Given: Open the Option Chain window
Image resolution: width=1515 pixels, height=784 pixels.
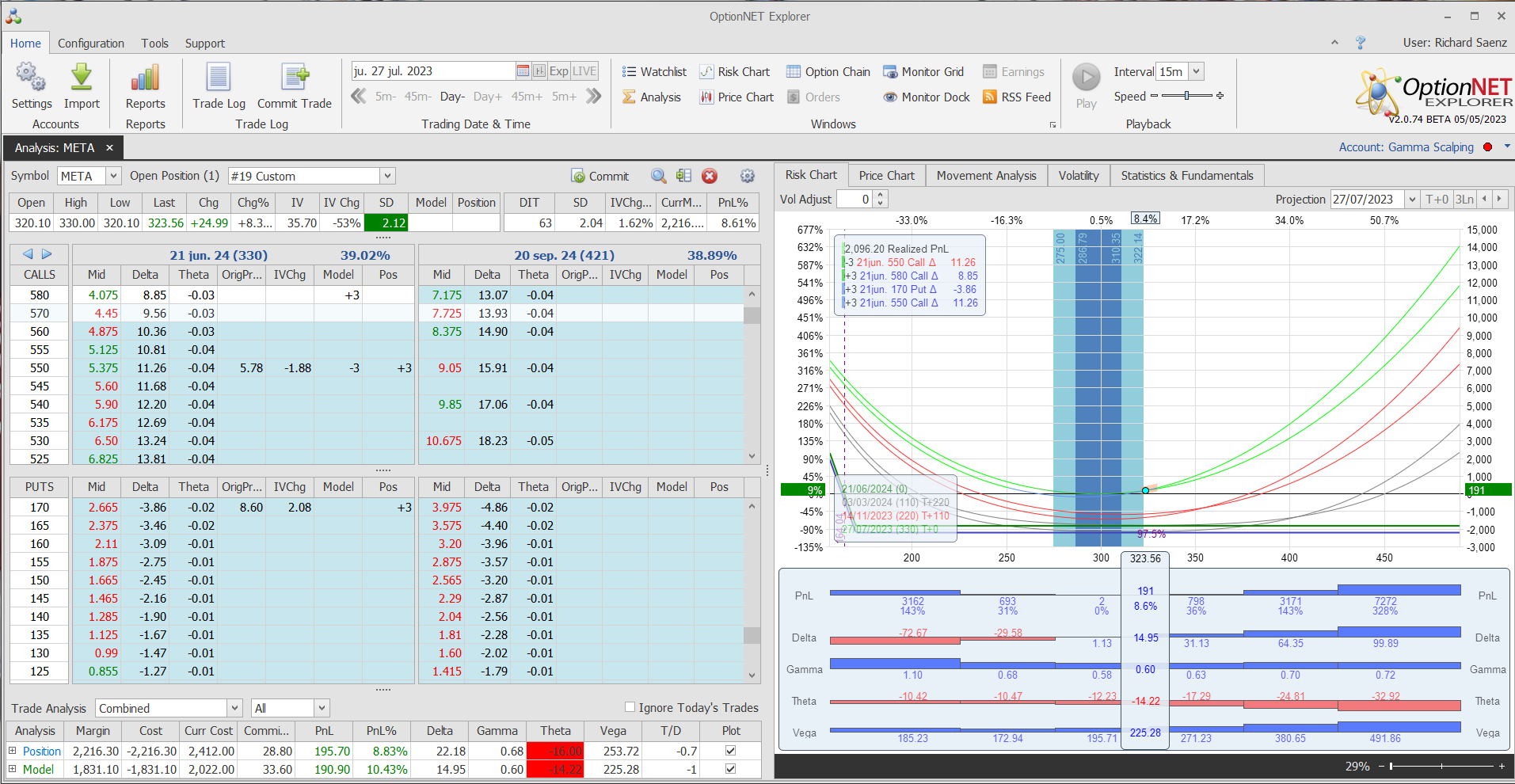Looking at the screenshot, I should (828, 71).
